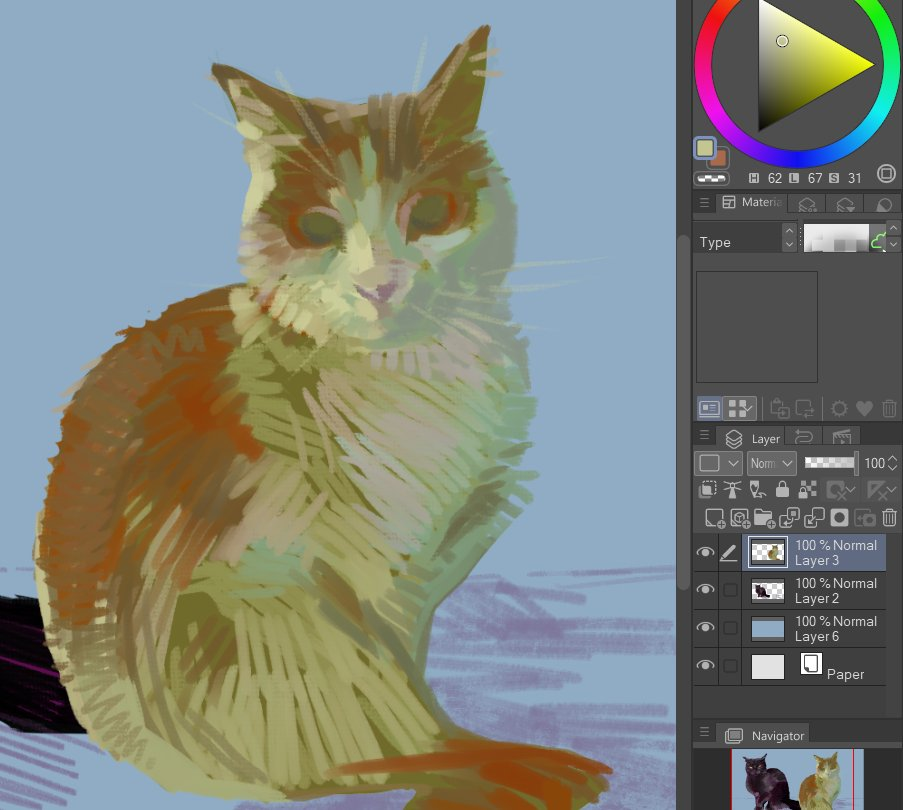Toggle Set as Draft Layer icon
Image resolution: width=903 pixels, height=810 pixels.
[x=757, y=489]
